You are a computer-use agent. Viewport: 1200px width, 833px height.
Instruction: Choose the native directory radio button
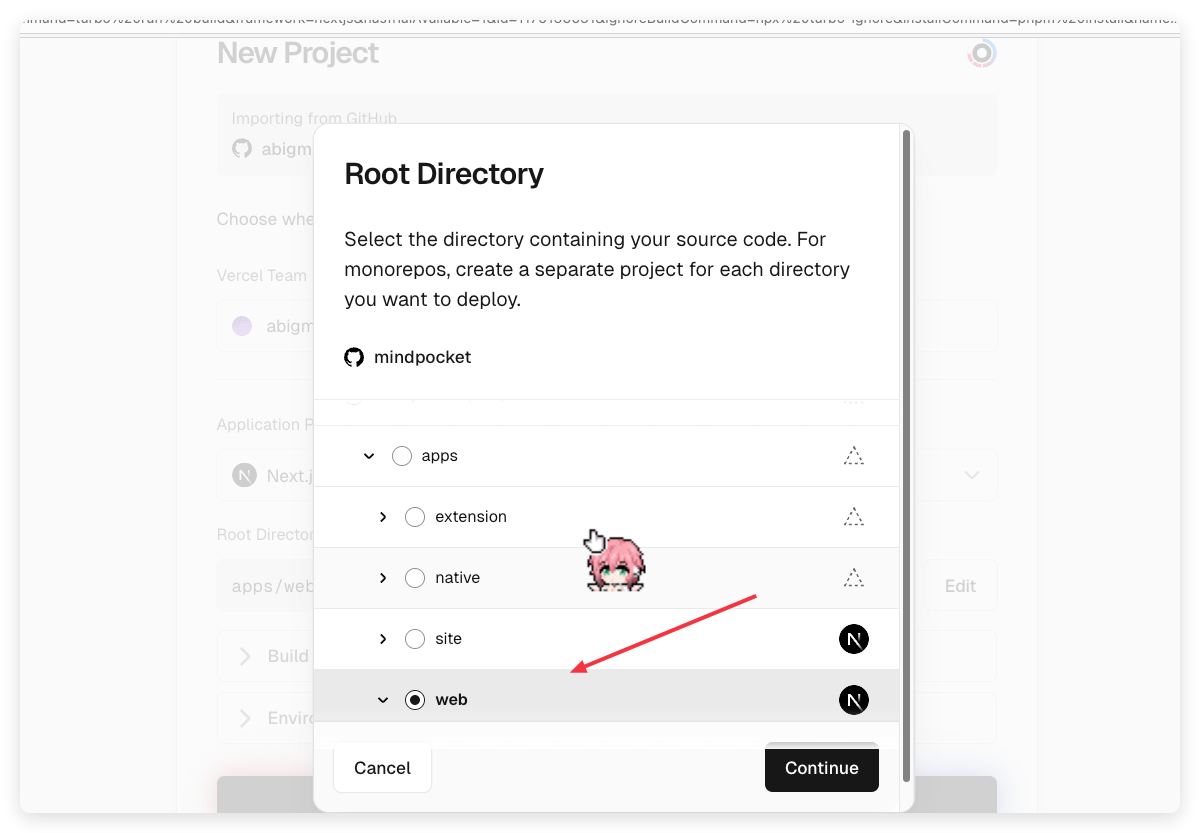(x=415, y=578)
